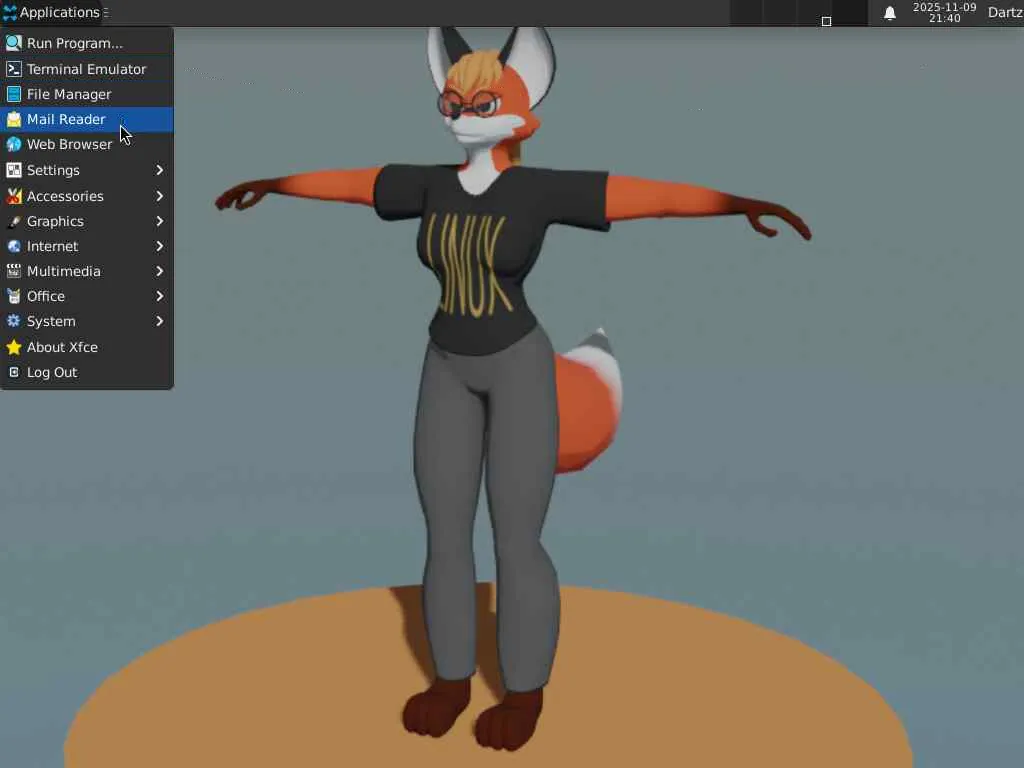Click the System gear icon
This screenshot has width=1024, height=768.
click(x=14, y=321)
